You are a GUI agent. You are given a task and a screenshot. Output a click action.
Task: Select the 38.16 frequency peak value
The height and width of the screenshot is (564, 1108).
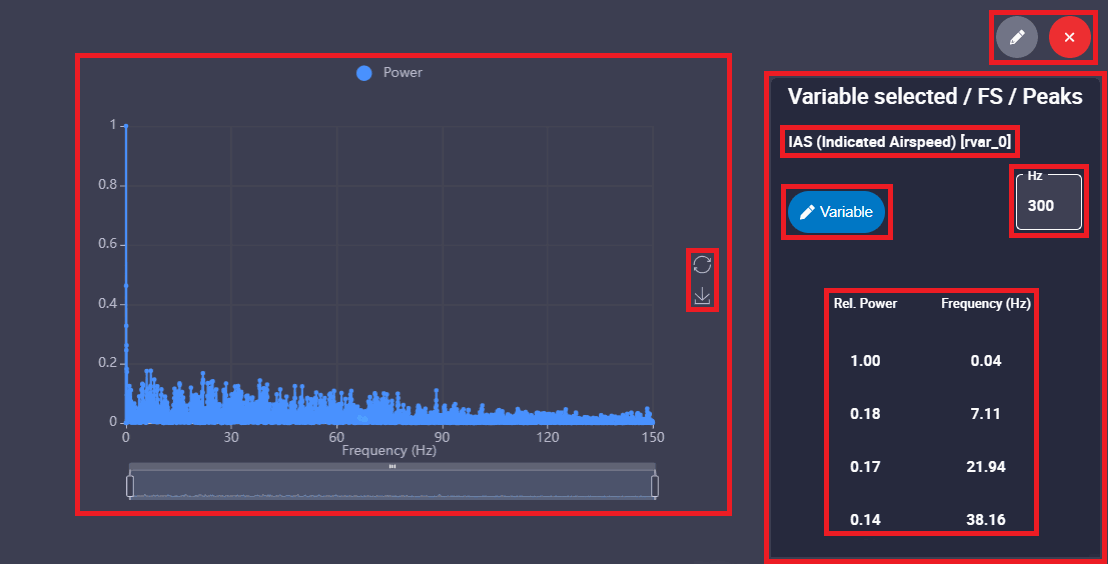pyautogui.click(x=986, y=520)
